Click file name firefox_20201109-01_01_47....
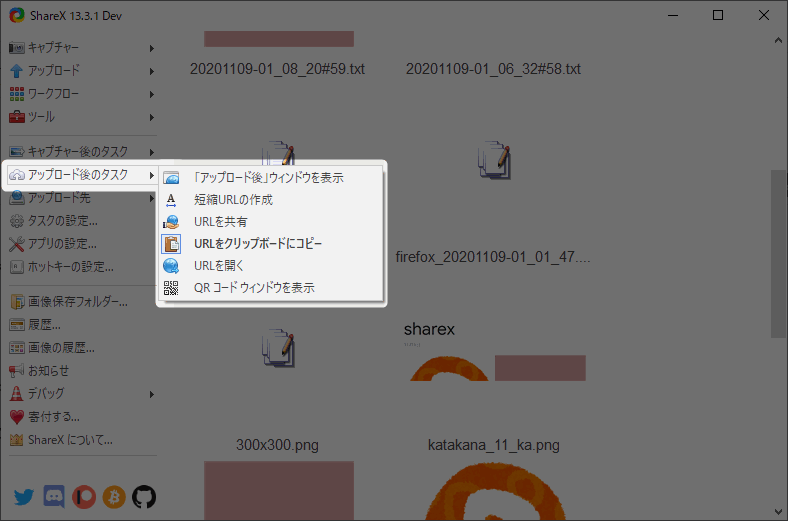Screen dimensions: 788x521 (x=492, y=257)
